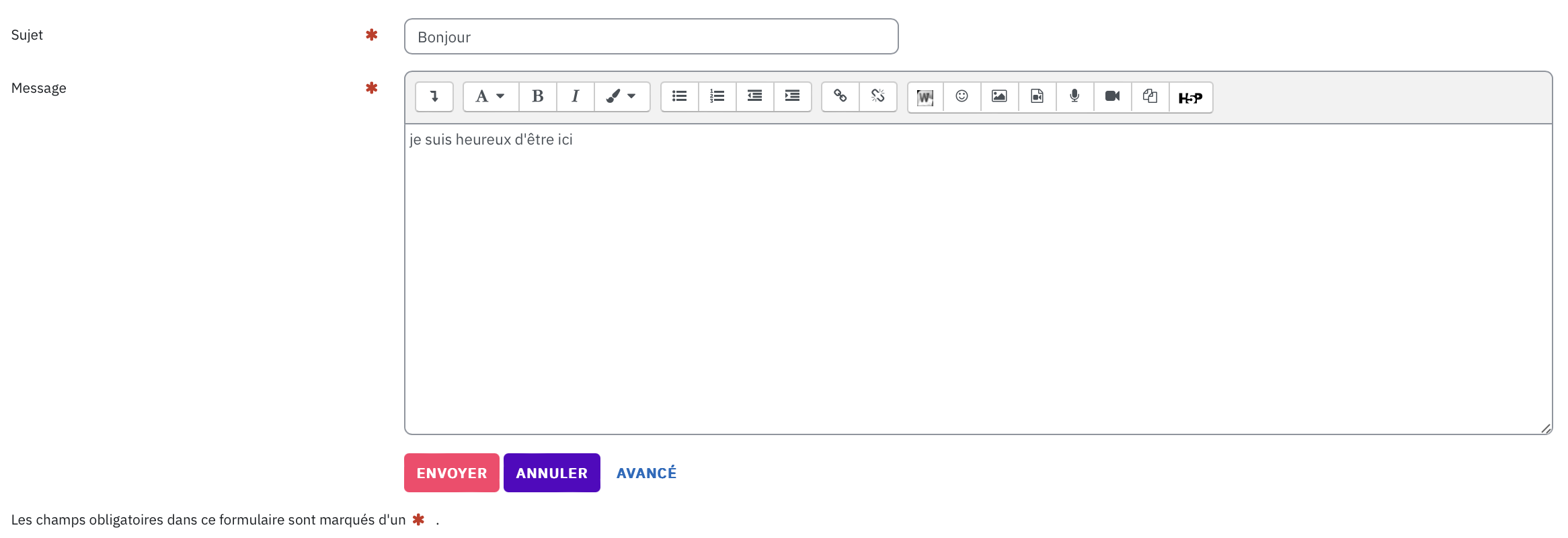The width and height of the screenshot is (1568, 538).
Task: Click the required asterisk next to Message
Action: 371,88
